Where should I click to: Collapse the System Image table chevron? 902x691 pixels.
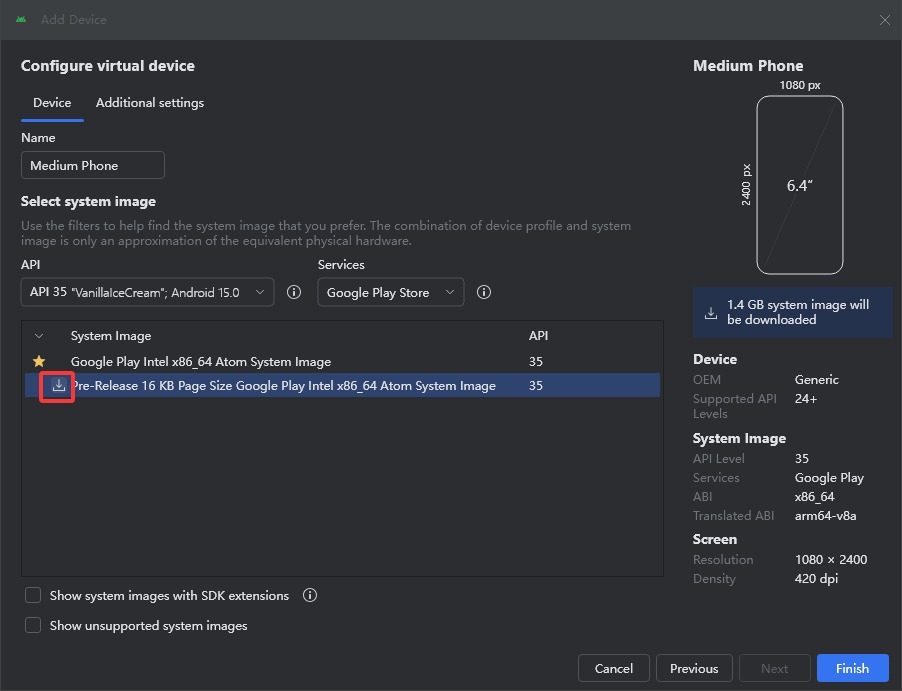pyautogui.click(x=39, y=336)
